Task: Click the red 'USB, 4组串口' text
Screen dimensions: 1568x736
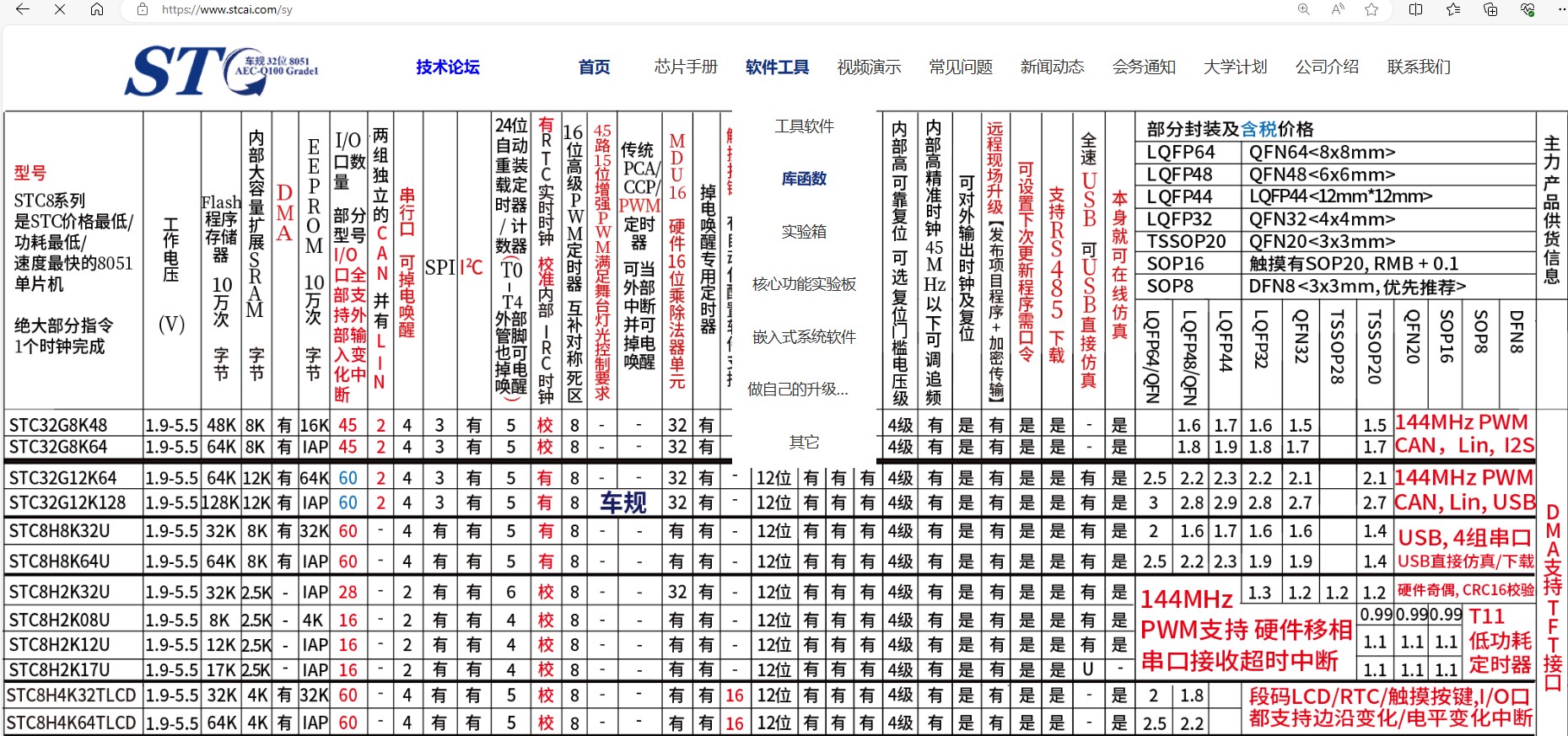Action: tap(1465, 538)
